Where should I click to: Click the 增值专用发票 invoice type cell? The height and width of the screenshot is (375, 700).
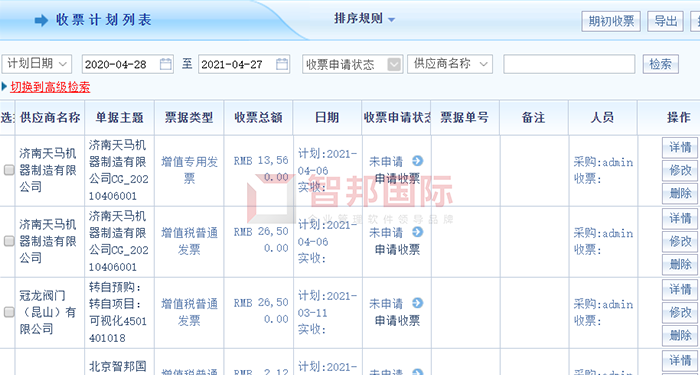[189, 170]
